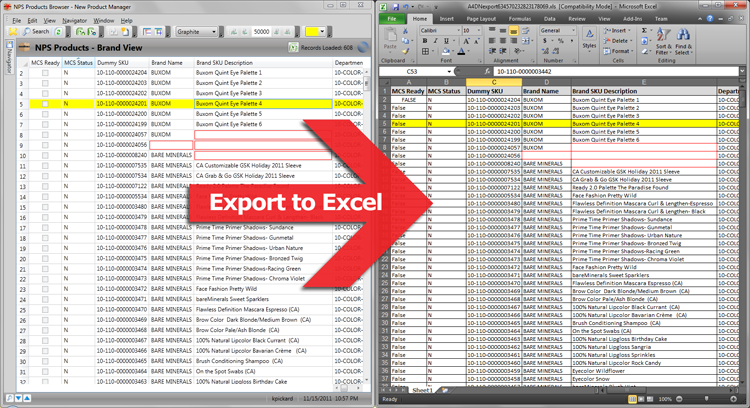This screenshot has height=408, width=750.
Task: Check MCS Ready box for Prime Time Primer Shadows- Gunmetal
Action: 45,238
